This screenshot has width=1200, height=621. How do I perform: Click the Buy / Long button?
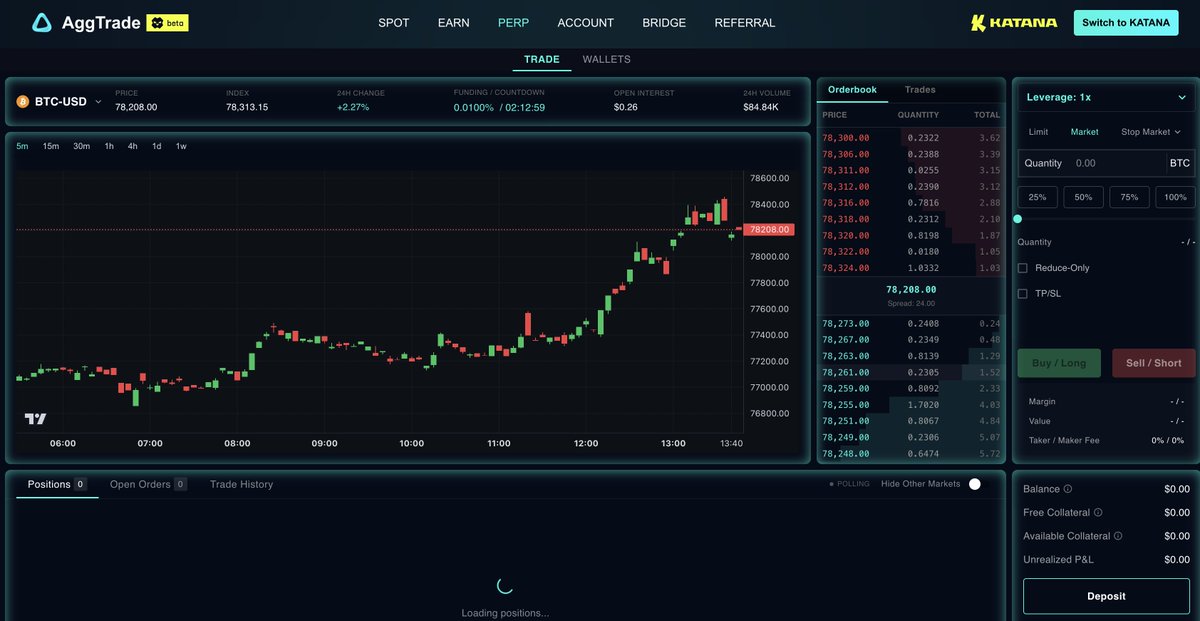pos(1059,363)
